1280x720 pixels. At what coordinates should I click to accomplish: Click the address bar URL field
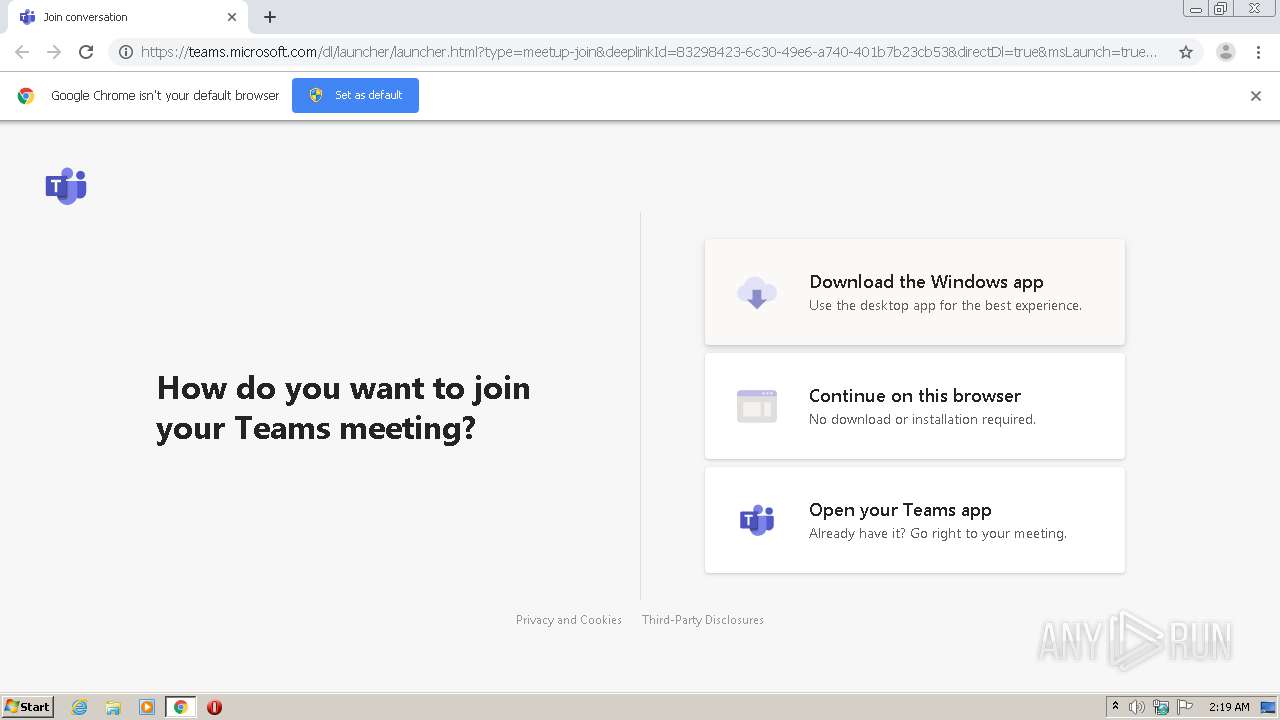coord(650,52)
